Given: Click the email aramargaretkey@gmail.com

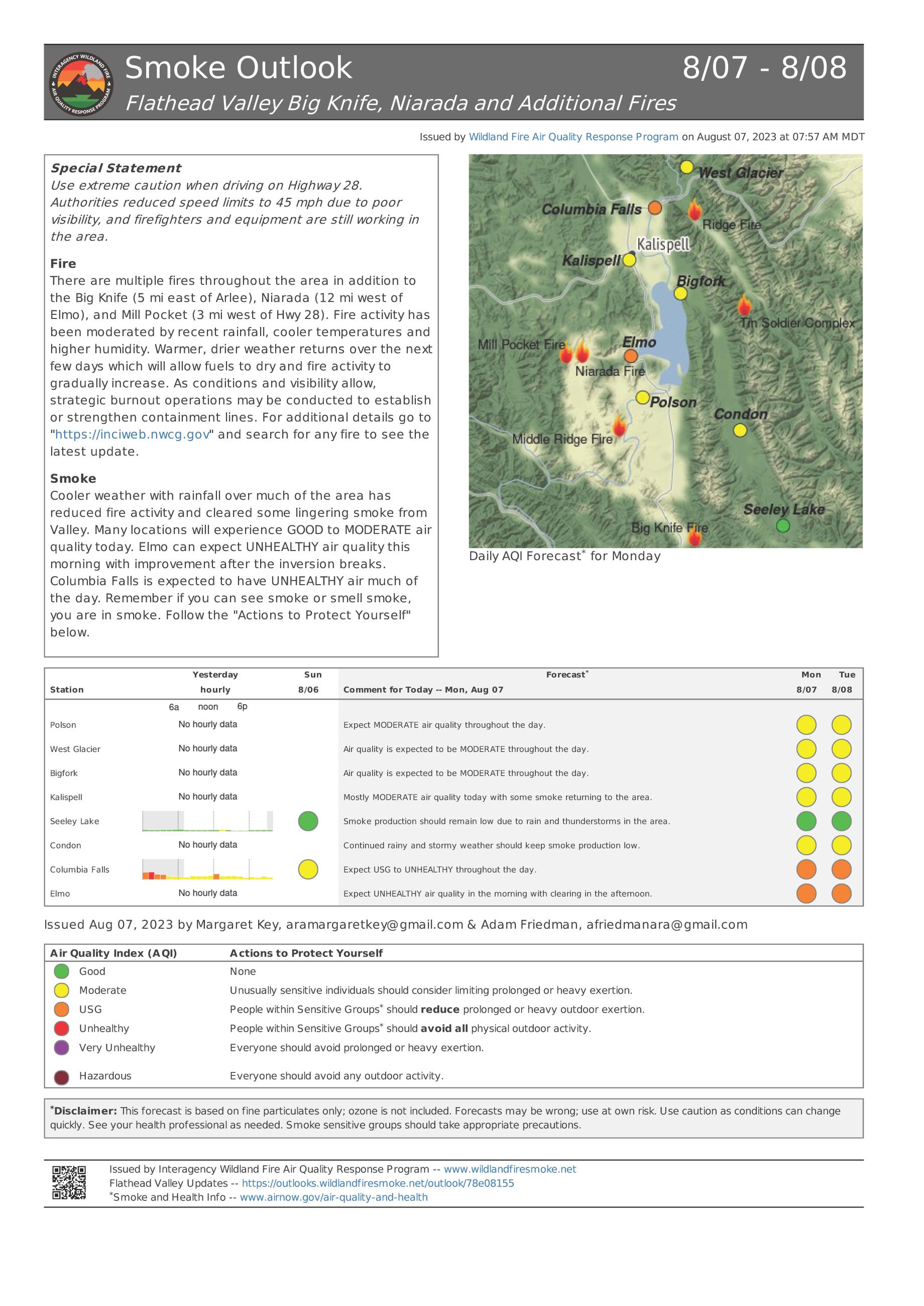Looking at the screenshot, I should tap(375, 925).
